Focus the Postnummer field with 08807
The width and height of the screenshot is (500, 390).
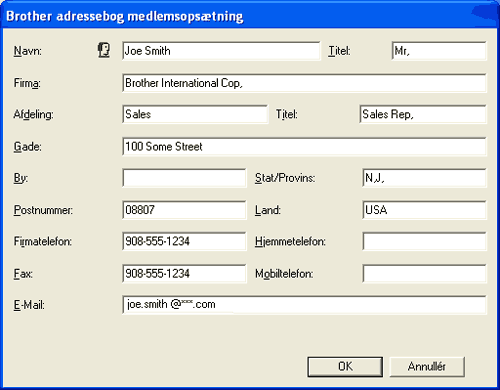(184, 210)
